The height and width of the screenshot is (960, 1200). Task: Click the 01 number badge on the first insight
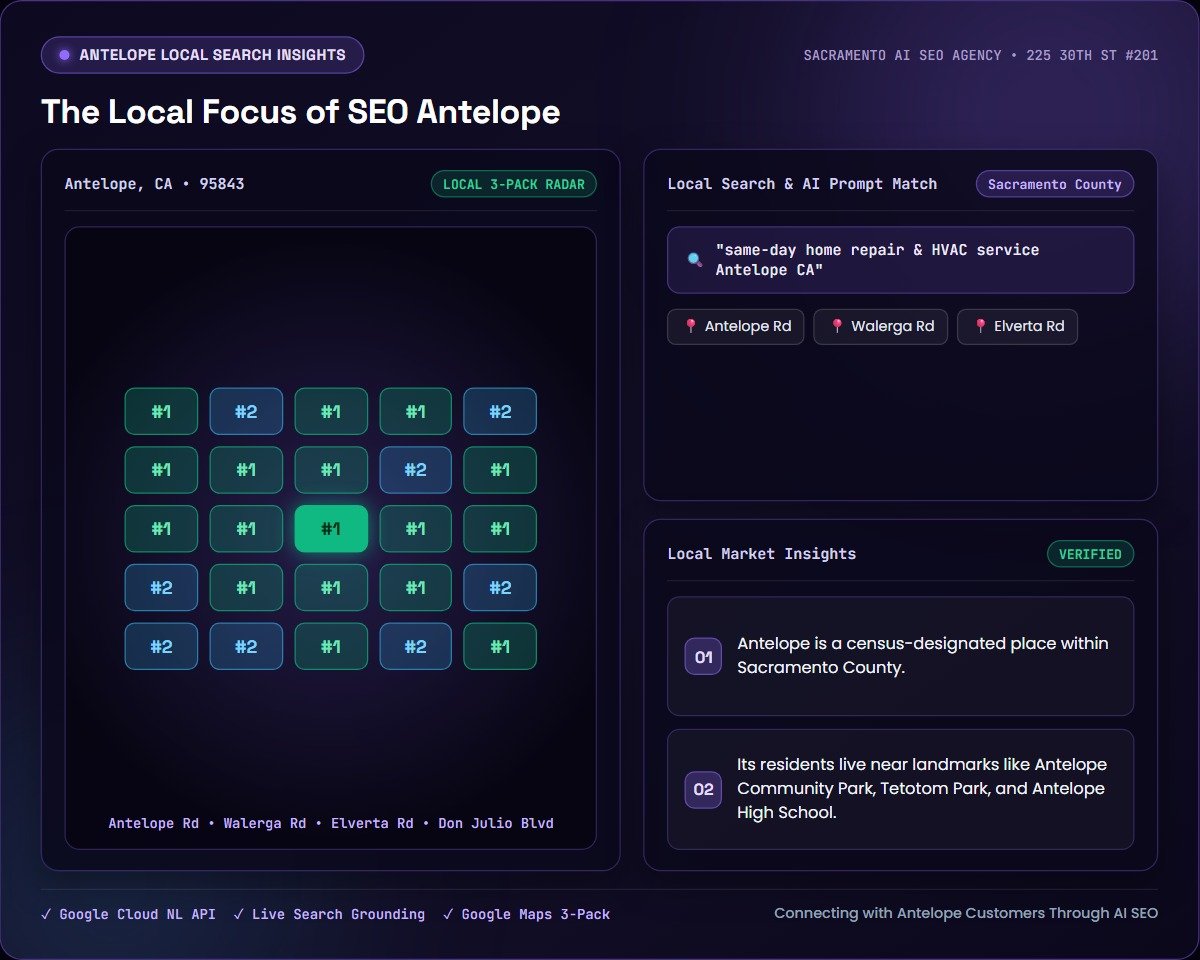[x=703, y=657]
